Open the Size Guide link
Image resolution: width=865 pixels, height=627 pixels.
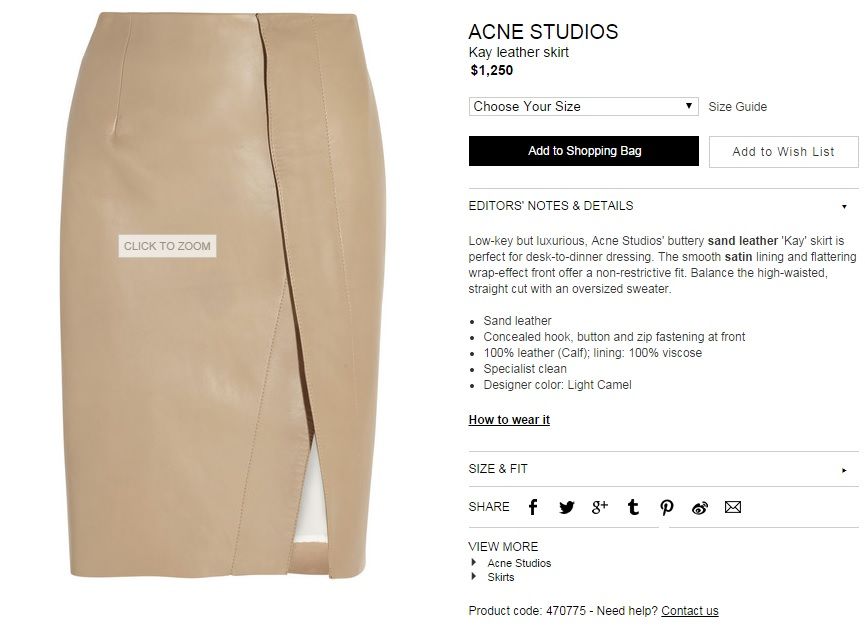coord(738,107)
